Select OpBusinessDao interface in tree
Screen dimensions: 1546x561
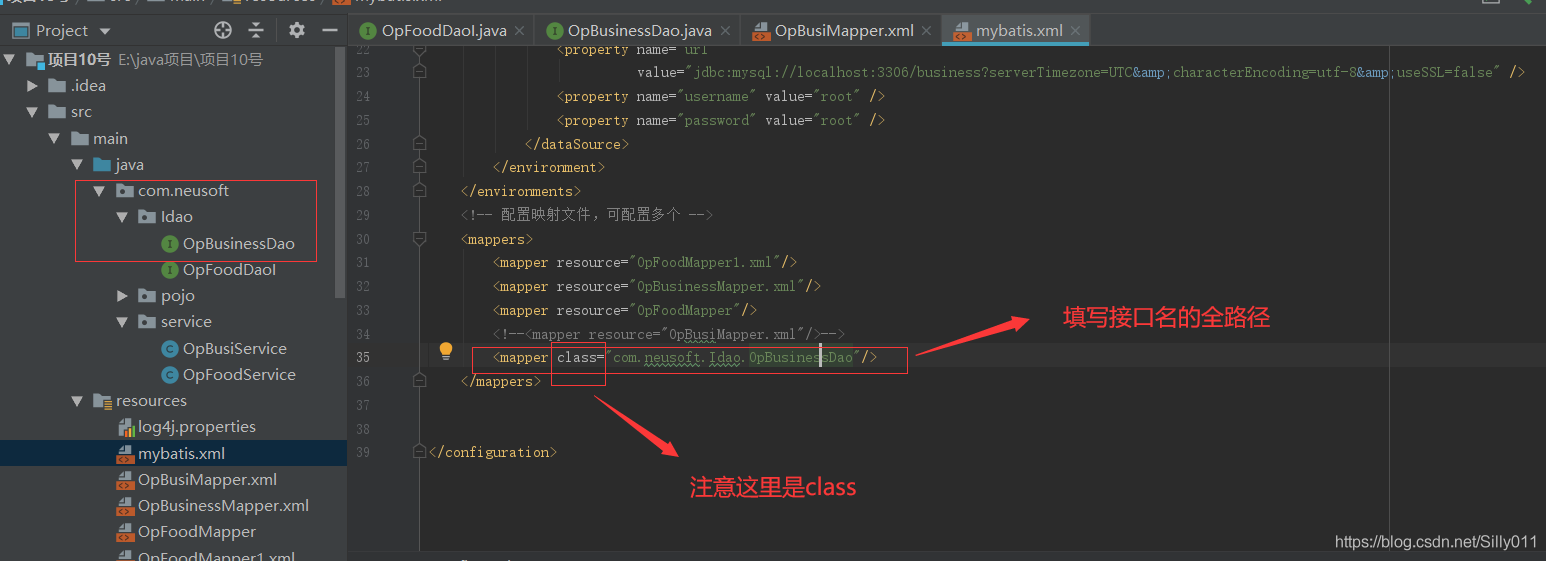coord(239,243)
